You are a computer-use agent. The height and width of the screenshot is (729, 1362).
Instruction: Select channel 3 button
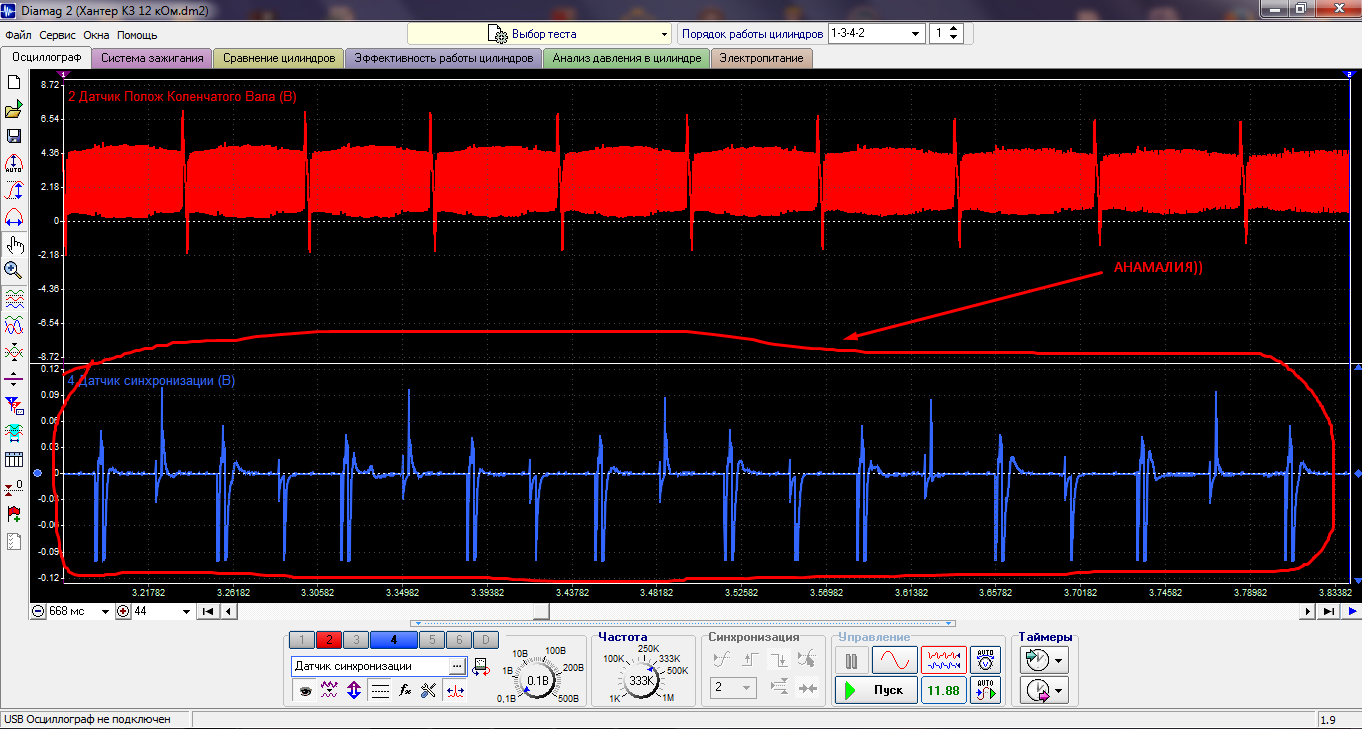pyautogui.click(x=356, y=640)
